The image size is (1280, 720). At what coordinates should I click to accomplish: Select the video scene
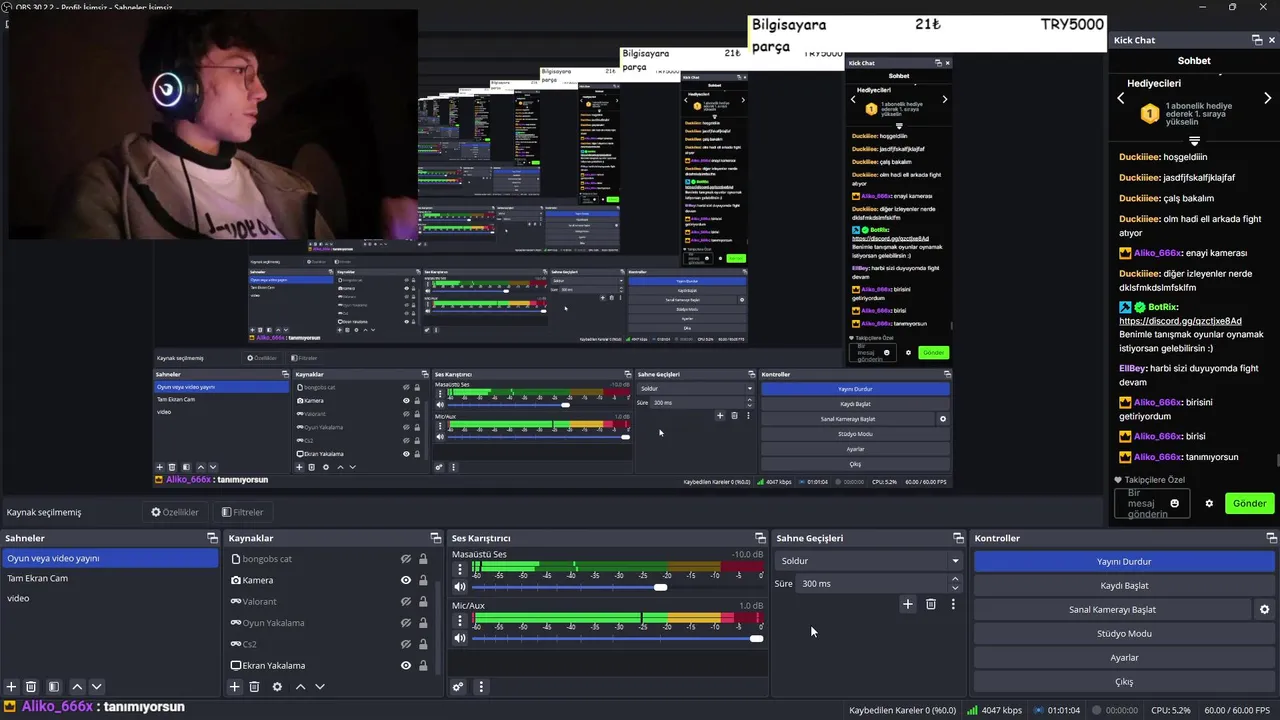110,598
